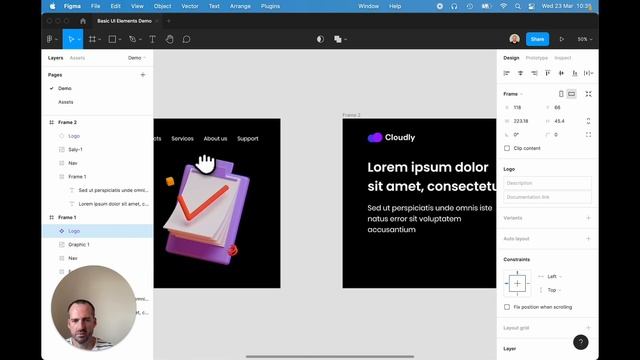
Task: Open the Top vertical constraint dropdown
Action: (554, 290)
